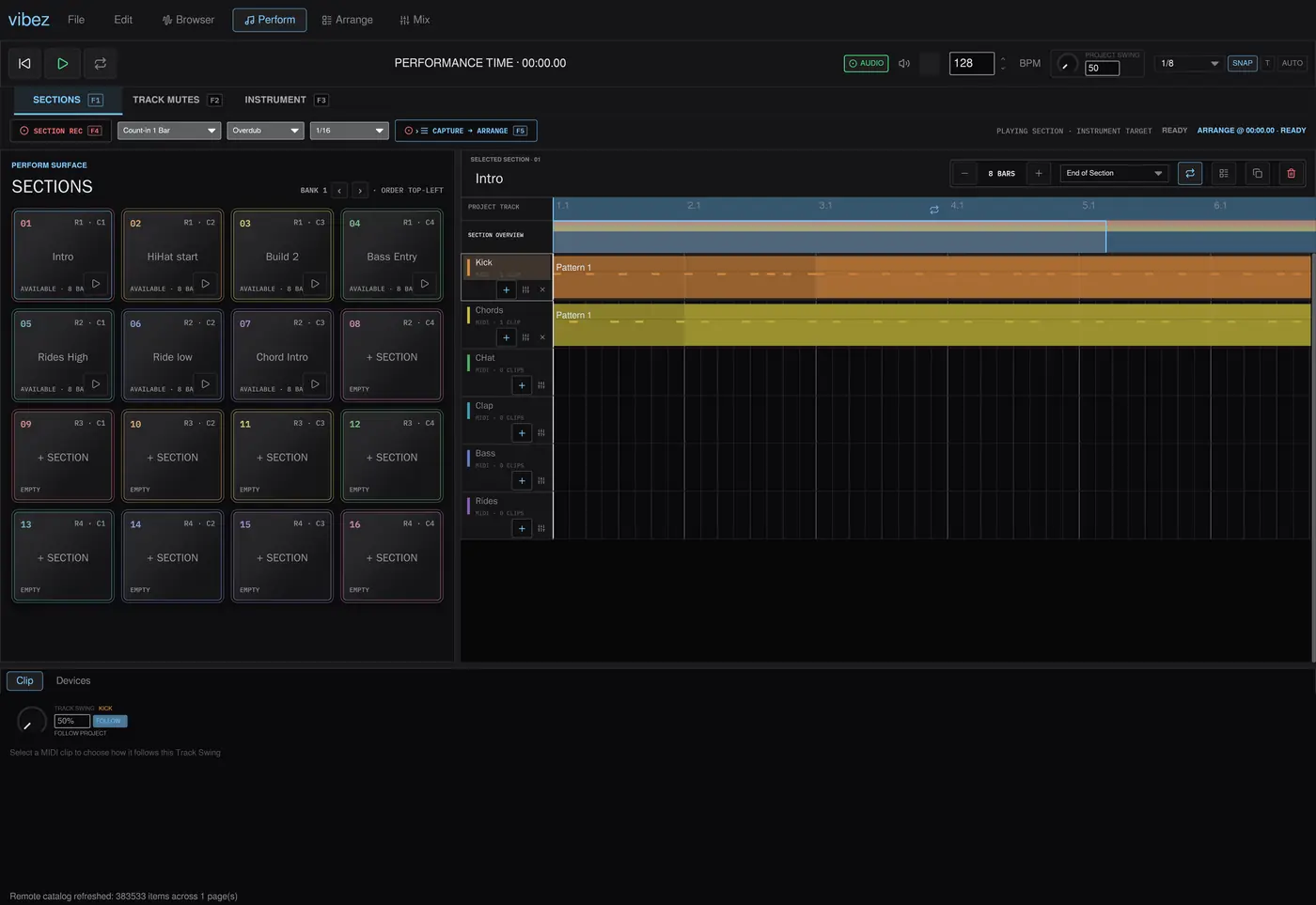Screen dimensions: 1316x905
Task: Add a section on pad 12
Action: point(392,458)
